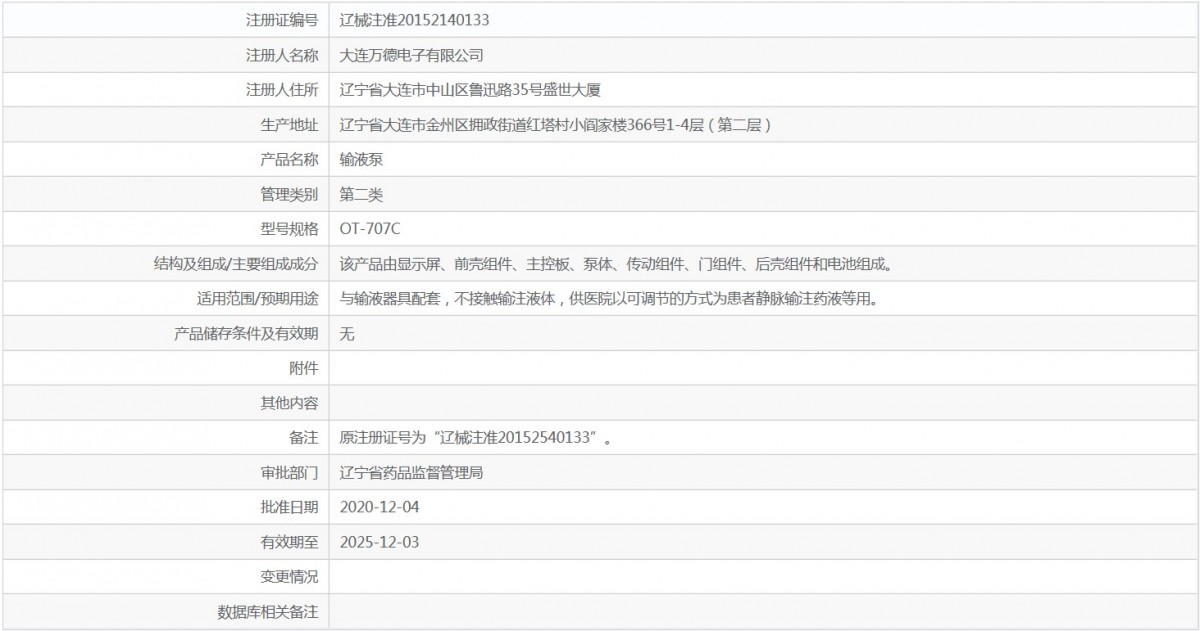The image size is (1200, 631).
Task: Click the intended use text starting 与输液器具配套
Action: point(609,299)
